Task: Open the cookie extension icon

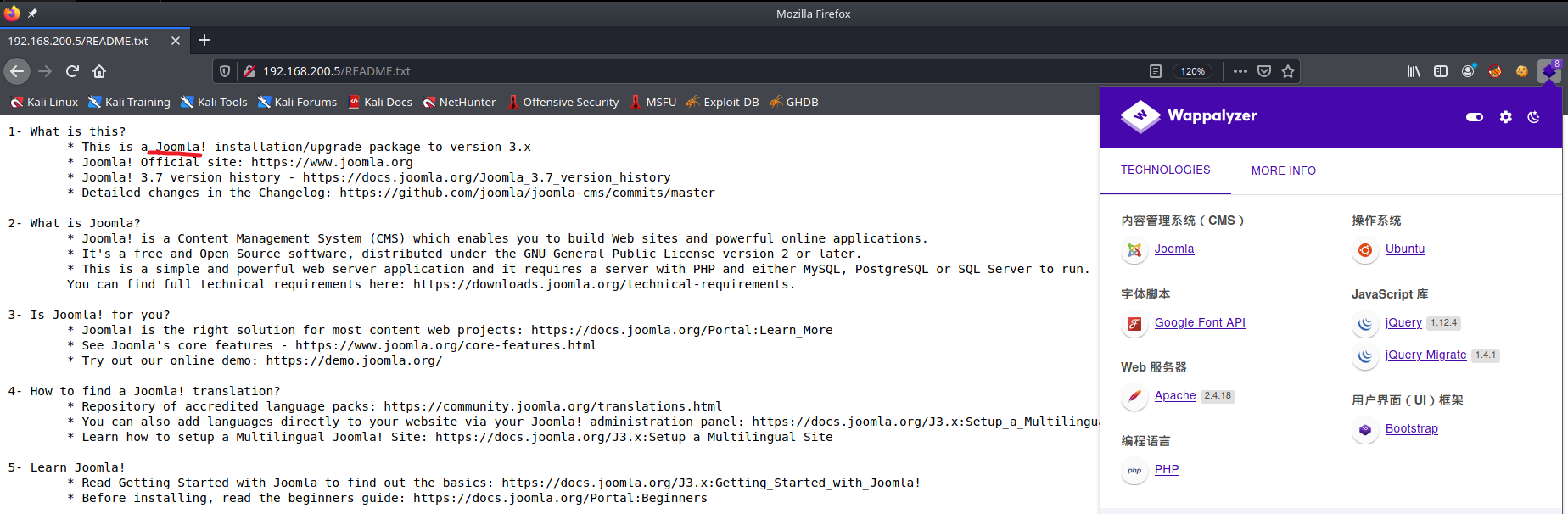Action: coord(1522,71)
